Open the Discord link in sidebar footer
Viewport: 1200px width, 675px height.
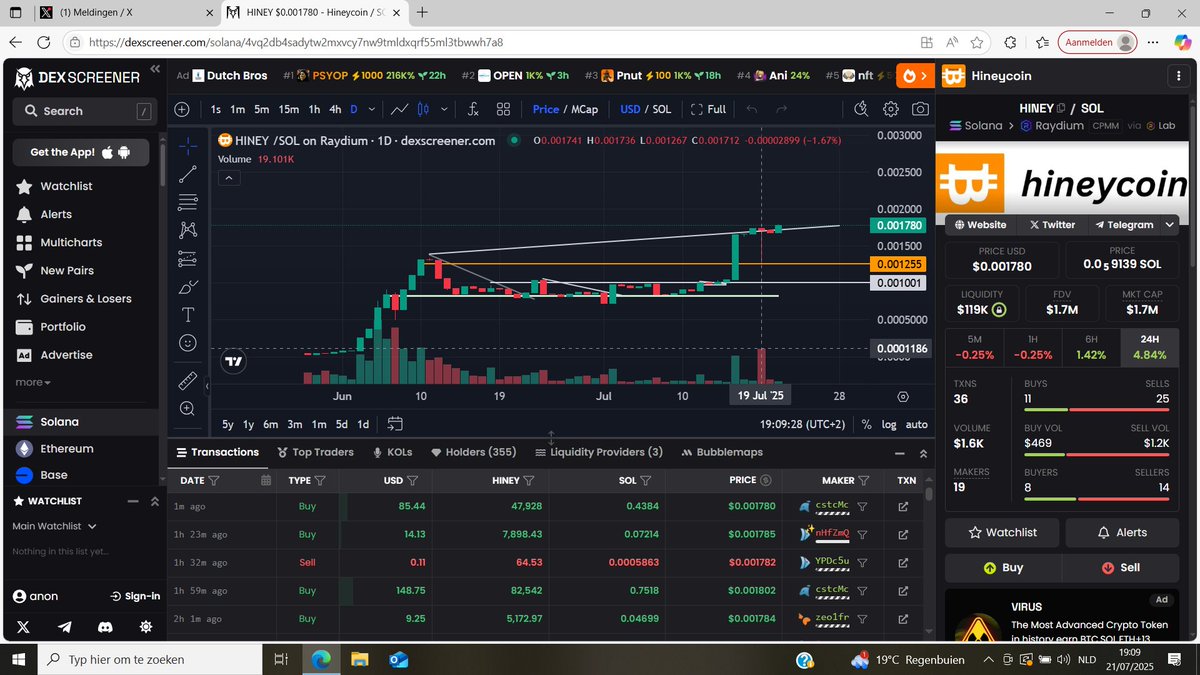coord(105,627)
